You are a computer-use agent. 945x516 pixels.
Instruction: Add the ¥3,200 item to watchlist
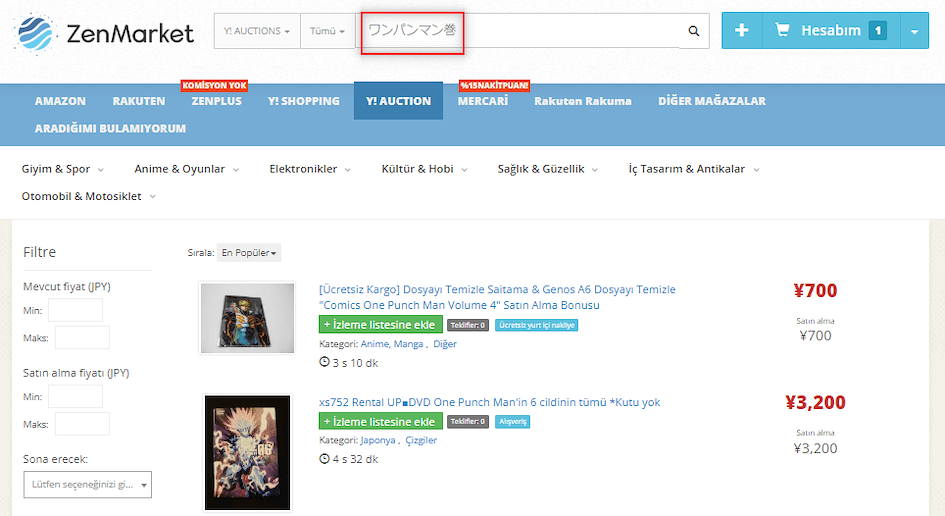click(380, 421)
